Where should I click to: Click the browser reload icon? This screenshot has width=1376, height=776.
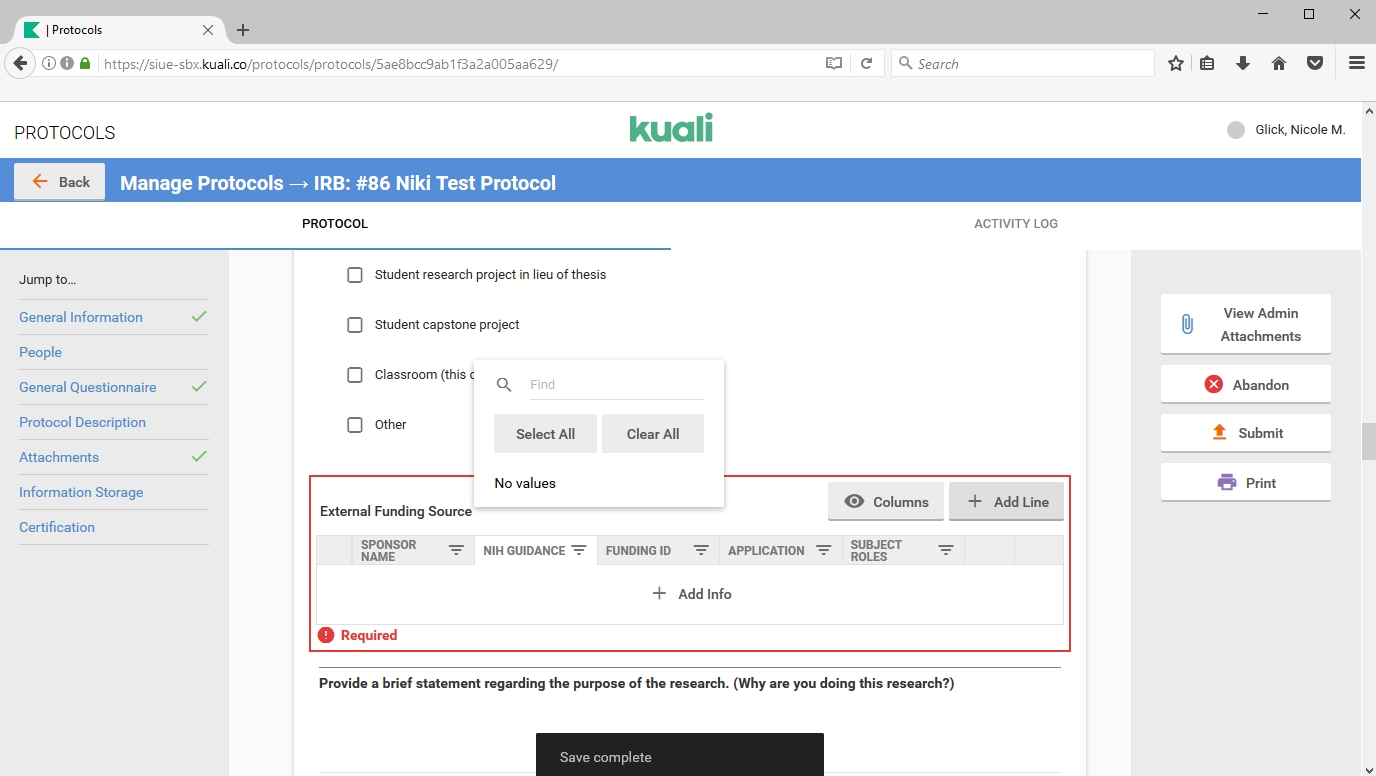pyautogui.click(x=867, y=63)
